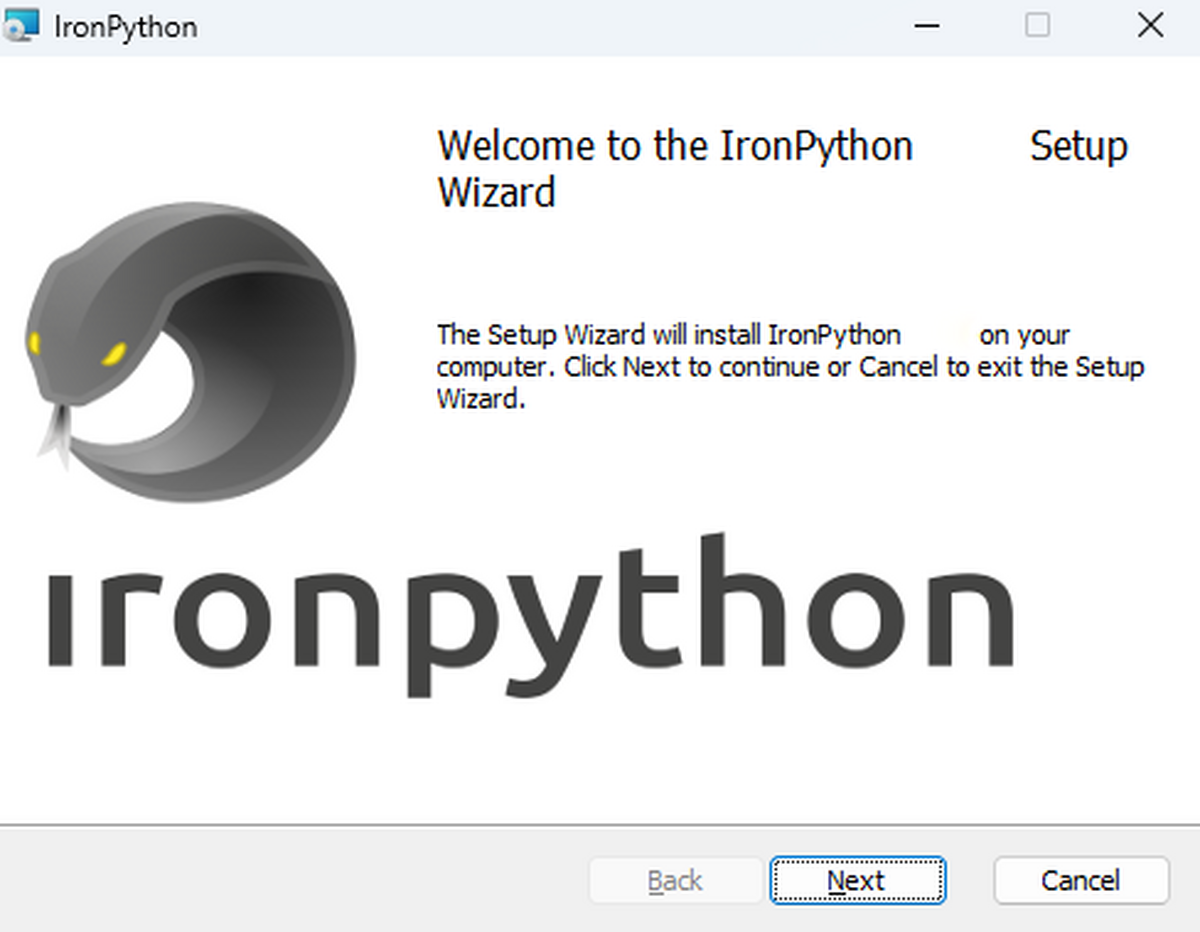1200x932 pixels.
Task: Click the disabled maximize button
Action: [x=1038, y=26]
